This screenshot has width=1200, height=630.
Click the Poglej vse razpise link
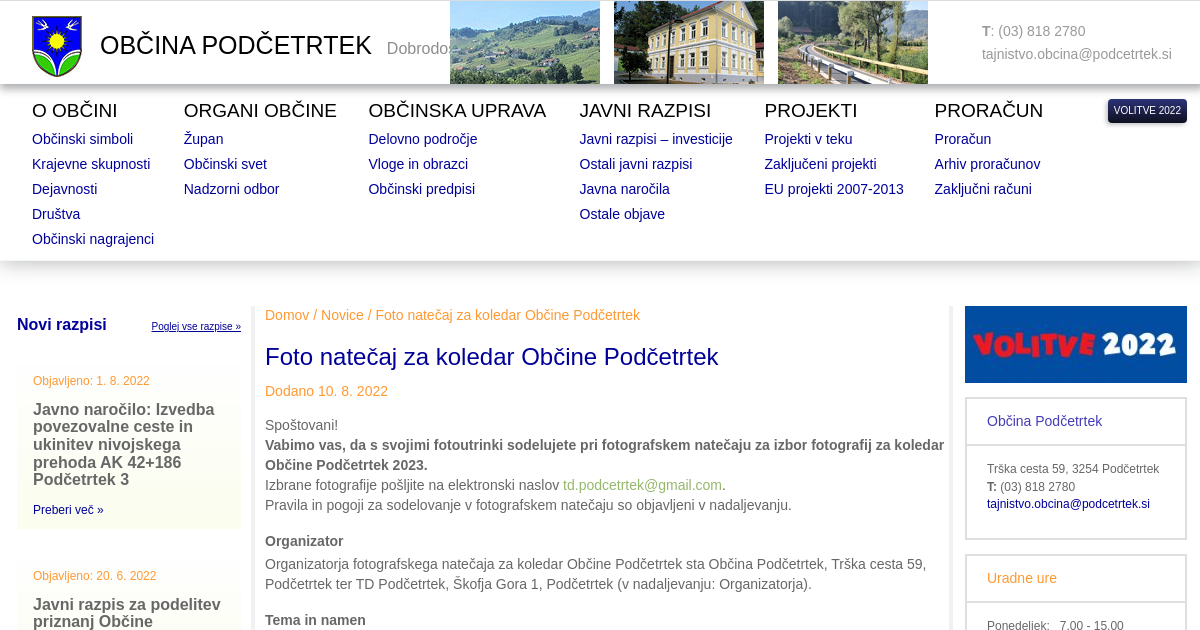(196, 327)
